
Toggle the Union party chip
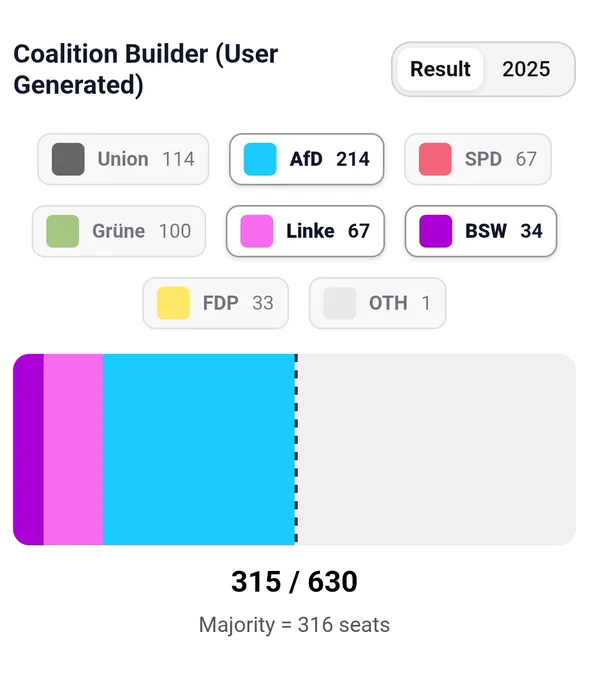point(123,159)
